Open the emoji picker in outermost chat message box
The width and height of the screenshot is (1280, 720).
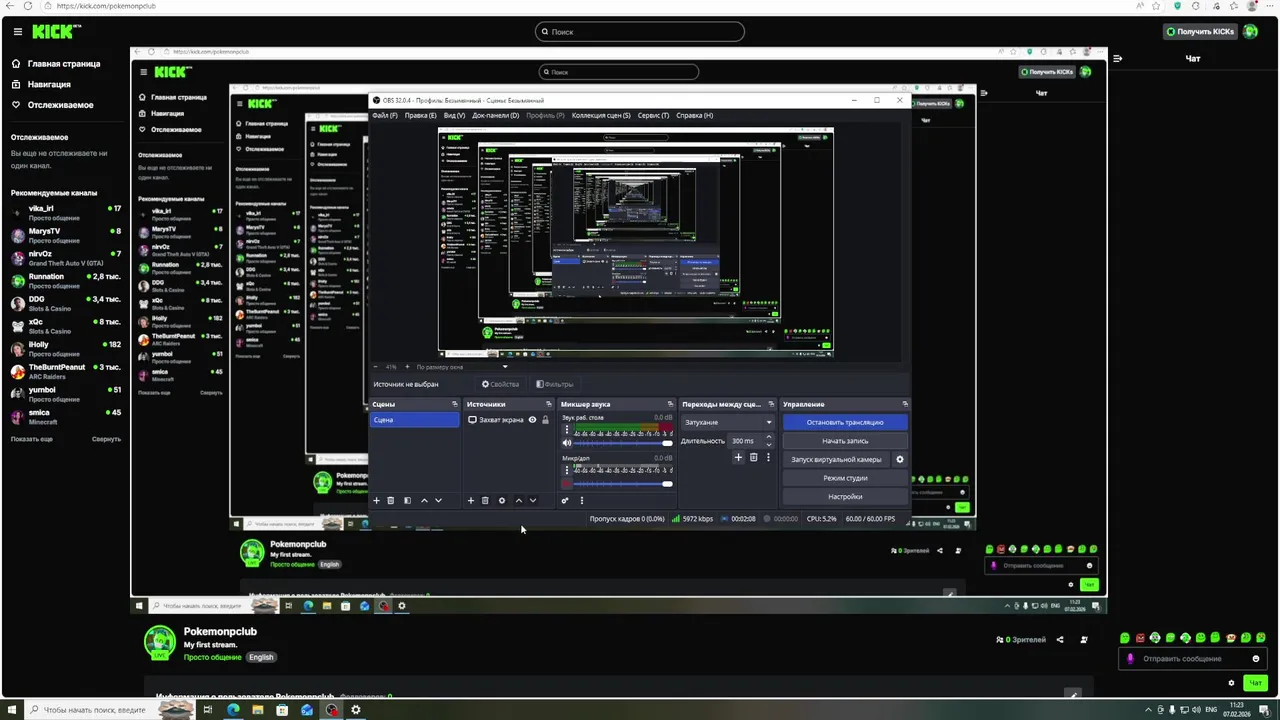pyautogui.click(x=1256, y=659)
